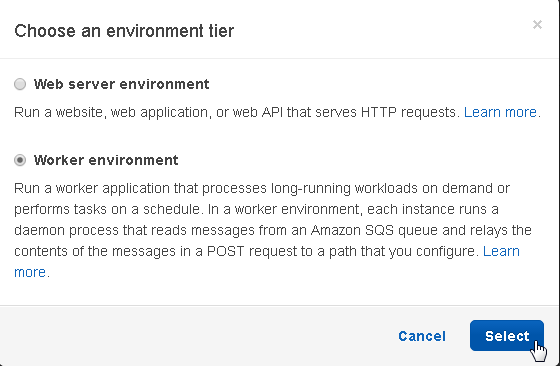Screen dimensions: 560x366
Task: Dismiss dialog using the X icon
Action: coord(537,25)
